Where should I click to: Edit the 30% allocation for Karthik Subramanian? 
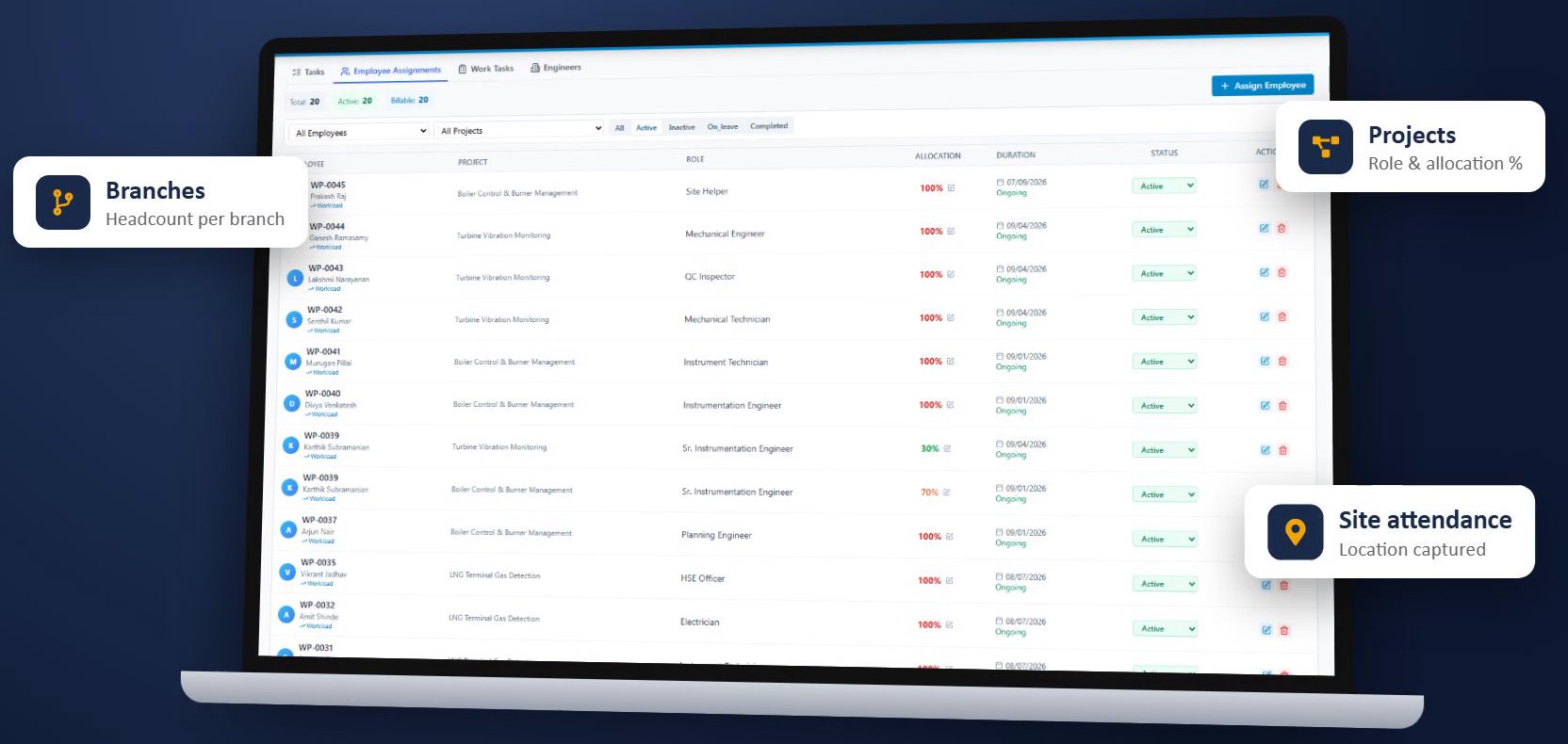(x=947, y=448)
